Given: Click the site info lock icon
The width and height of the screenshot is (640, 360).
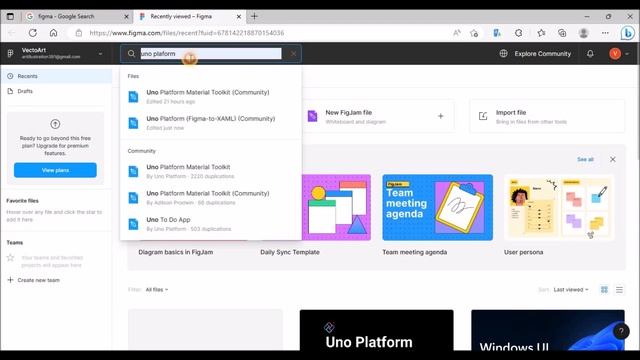Looking at the screenshot, I should [79, 33].
